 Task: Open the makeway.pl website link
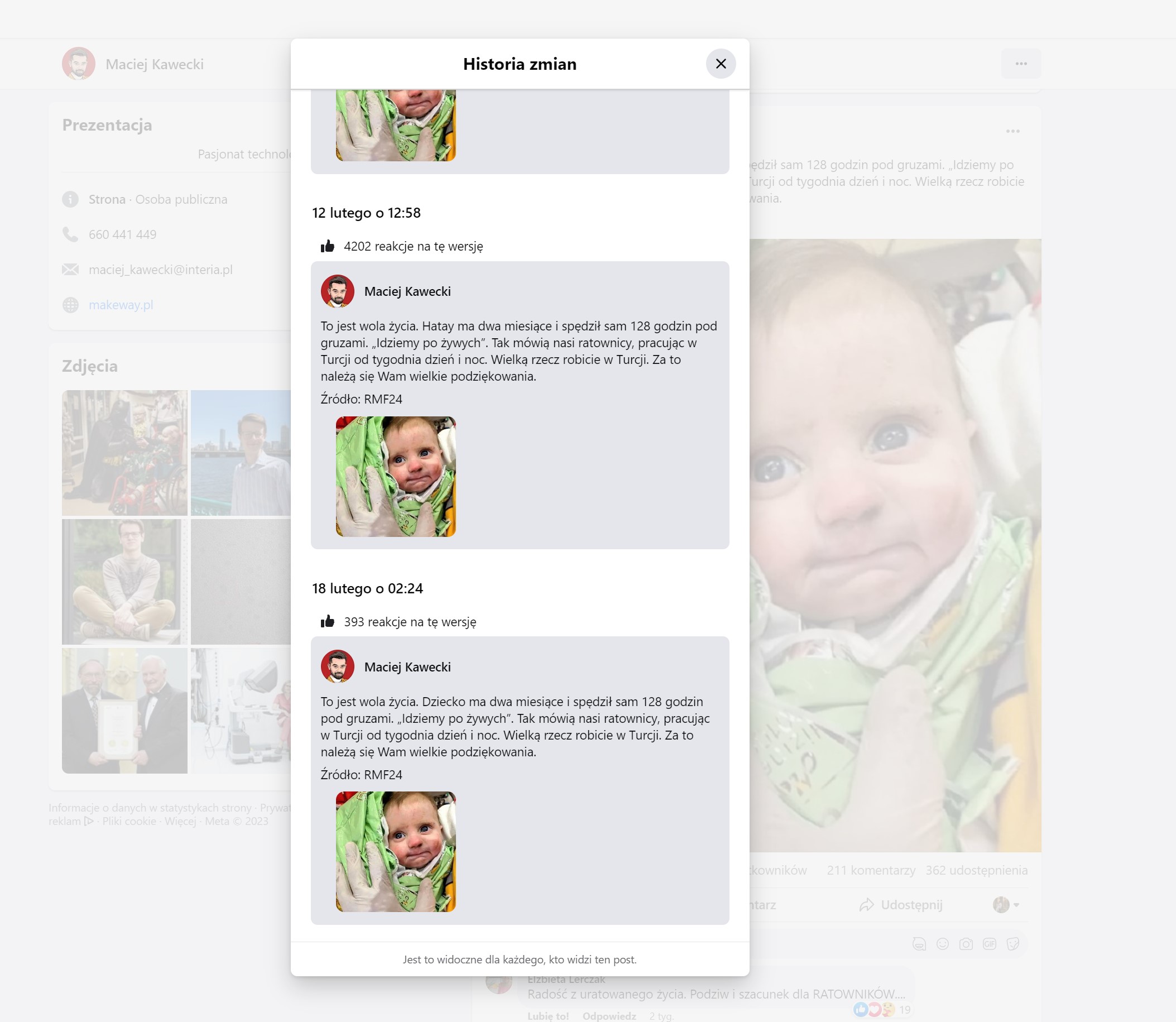pos(121,305)
